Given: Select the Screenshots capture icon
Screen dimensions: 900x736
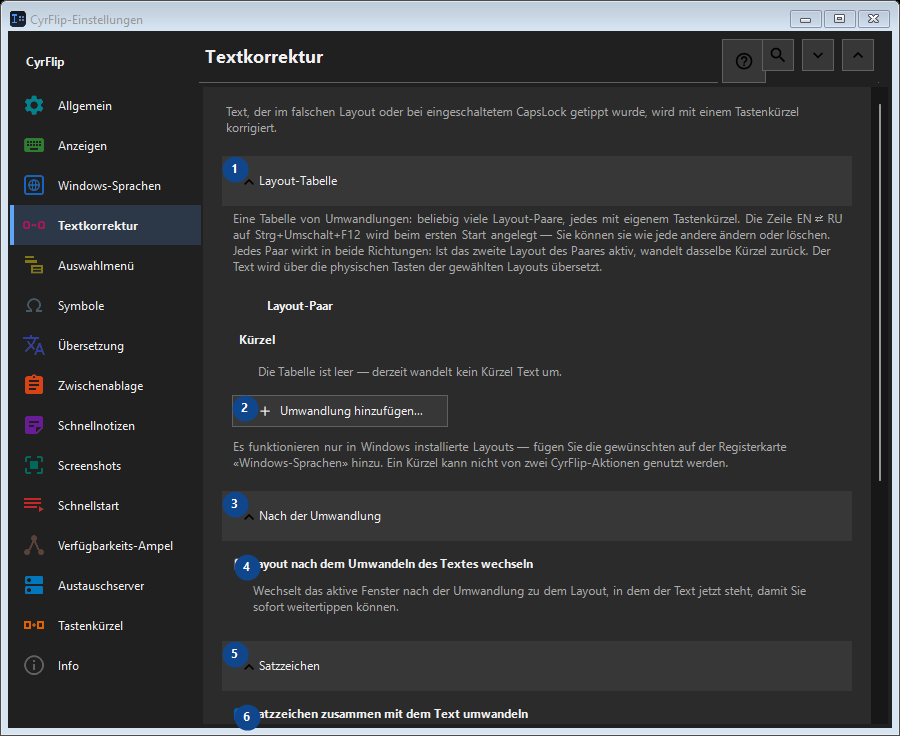Looking at the screenshot, I should tap(34, 466).
